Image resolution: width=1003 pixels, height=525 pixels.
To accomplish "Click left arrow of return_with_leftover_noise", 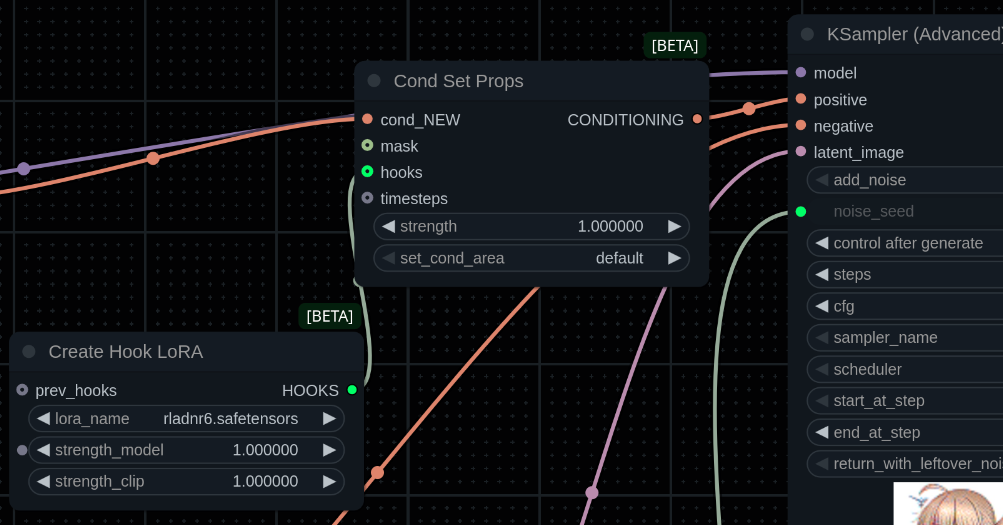I will (822, 464).
